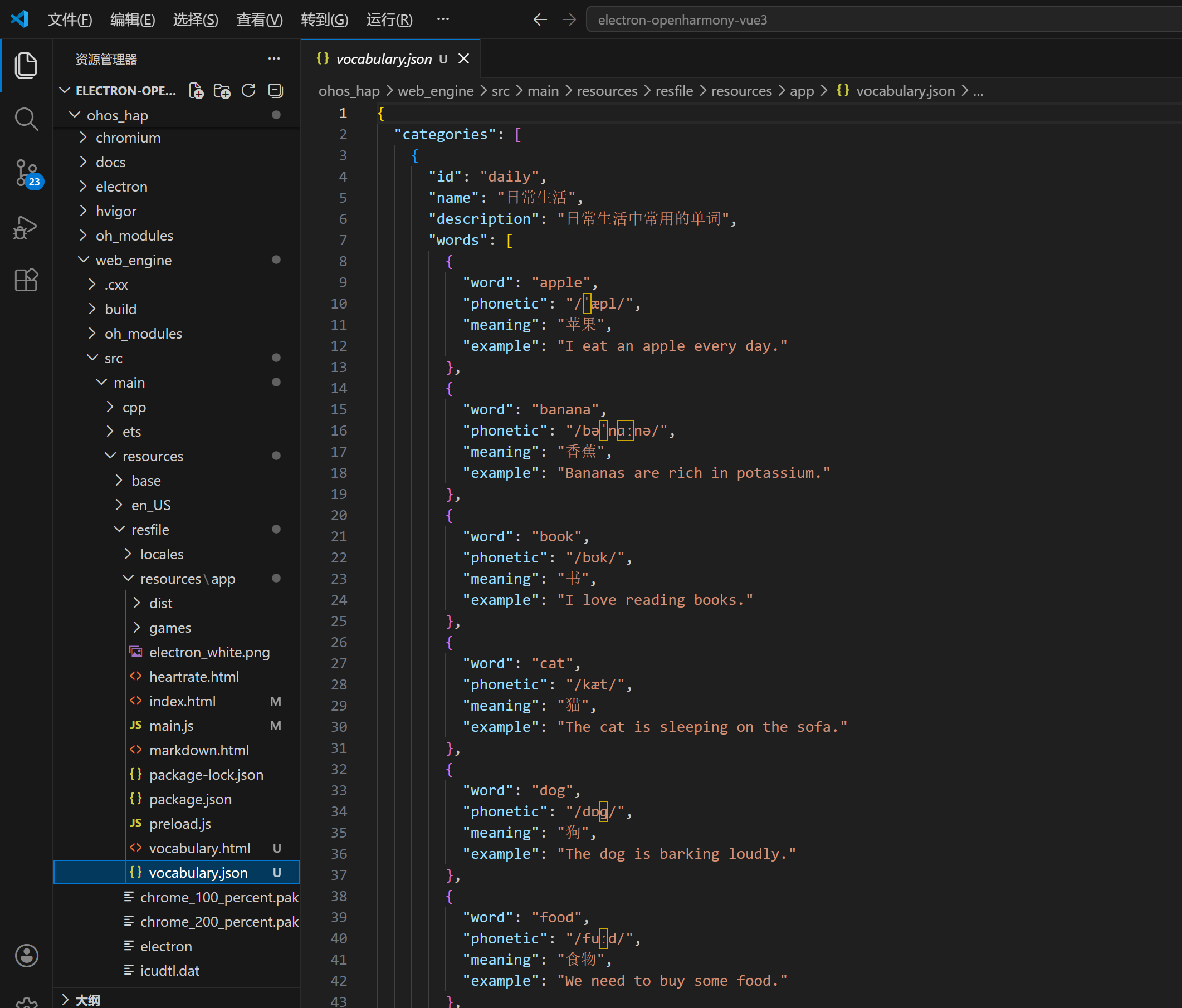This screenshot has width=1182, height=1008.
Task: Close the vocabulary.json editor tab
Action: tap(464, 59)
